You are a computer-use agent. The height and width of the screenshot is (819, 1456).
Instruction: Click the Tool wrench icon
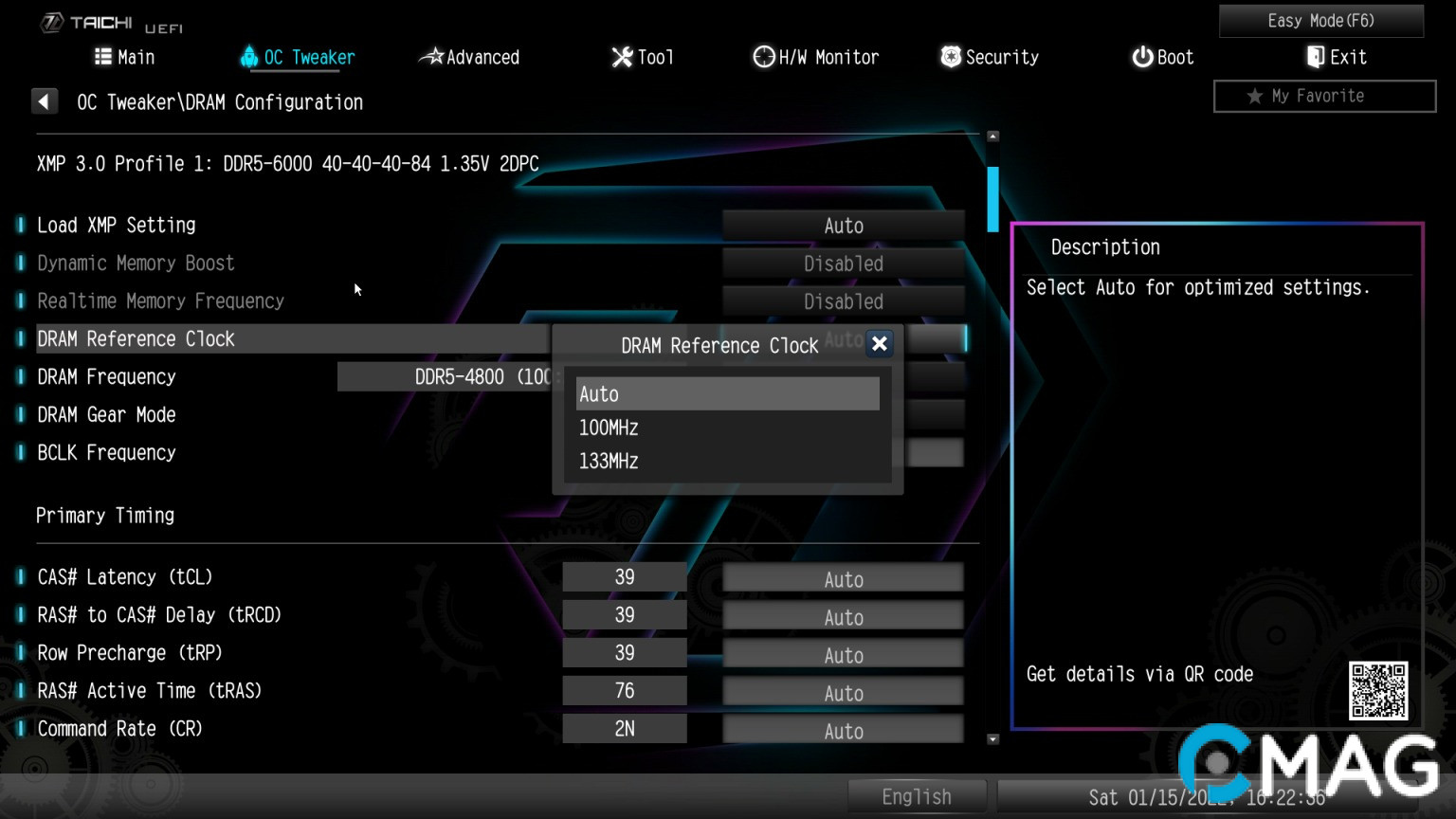tap(622, 57)
